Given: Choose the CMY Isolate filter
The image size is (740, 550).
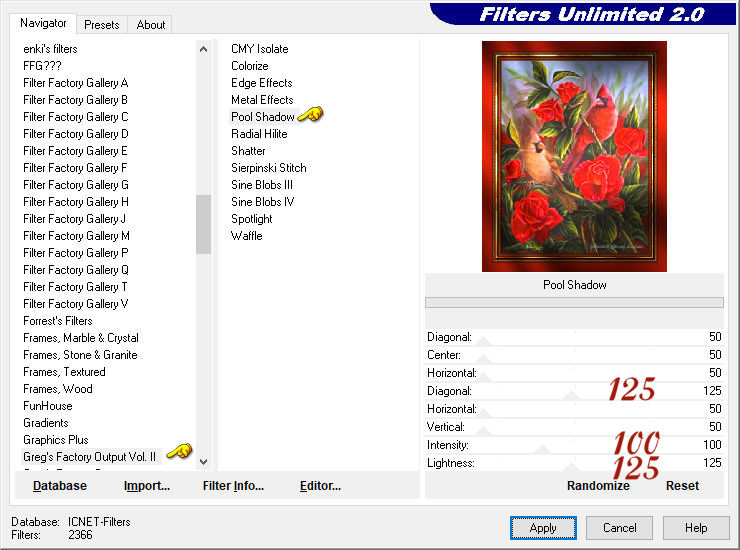Looking at the screenshot, I should [260, 49].
